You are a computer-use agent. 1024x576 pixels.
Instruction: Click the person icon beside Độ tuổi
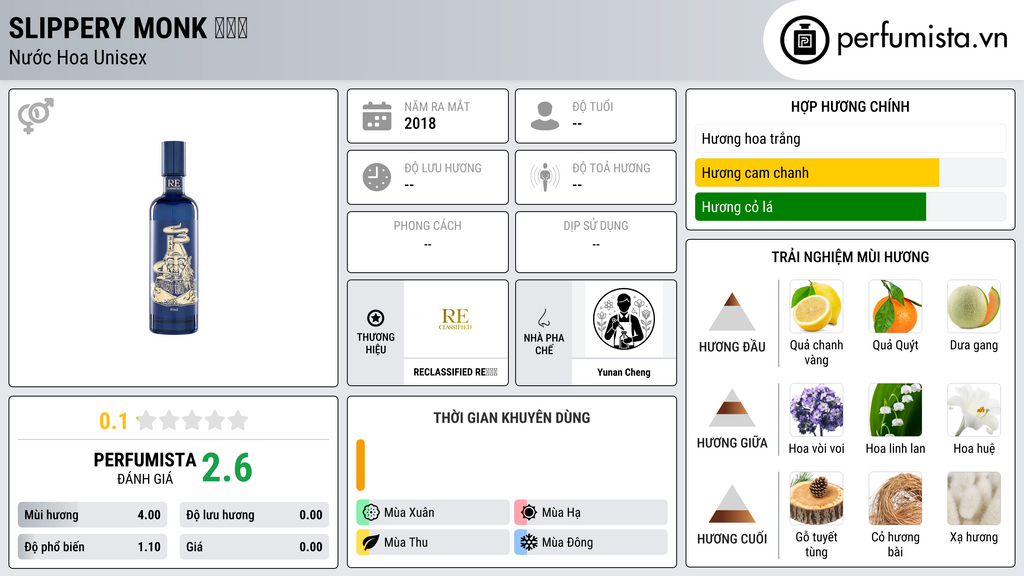[545, 116]
